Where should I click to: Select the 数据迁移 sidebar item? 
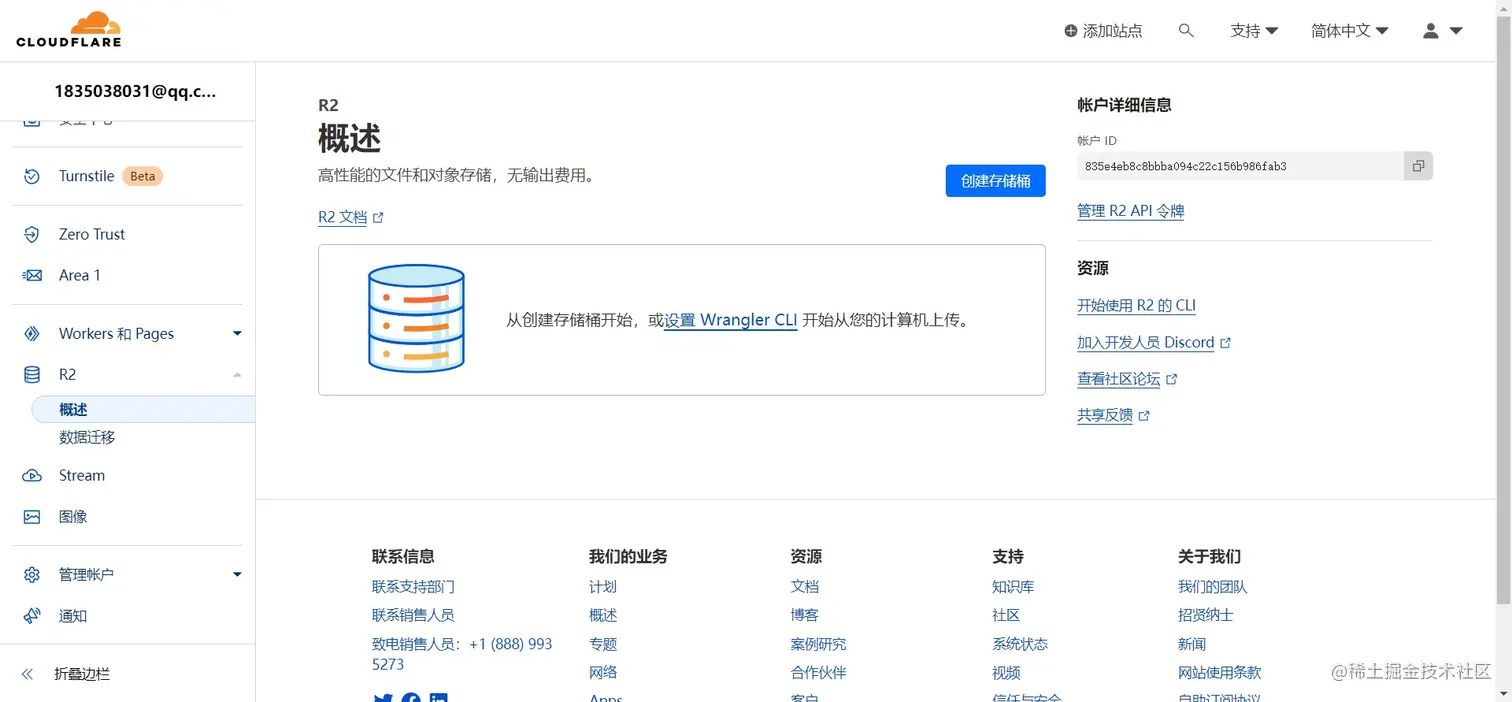(x=87, y=438)
